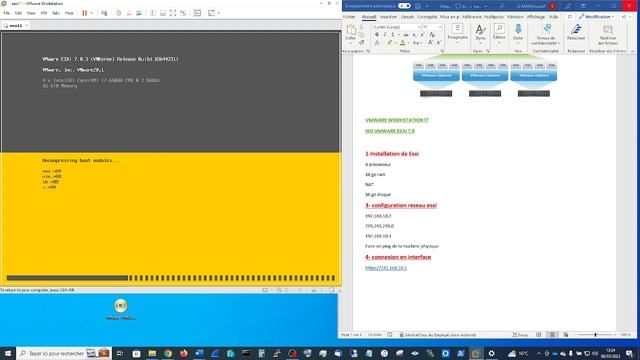Open the VMware View menu

pyautogui.click(x=31, y=13)
